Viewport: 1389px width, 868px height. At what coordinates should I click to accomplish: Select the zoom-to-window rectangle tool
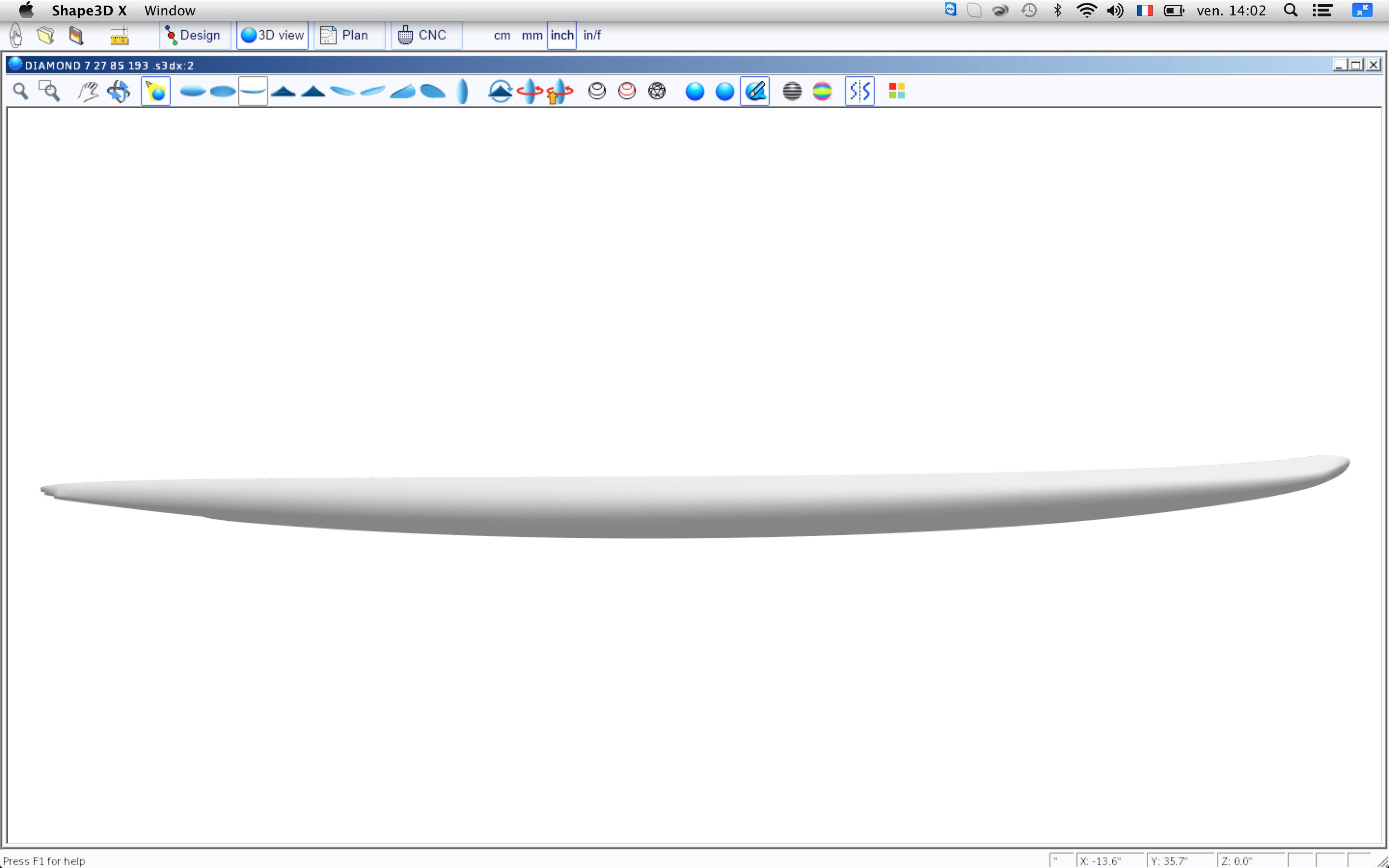[49, 91]
